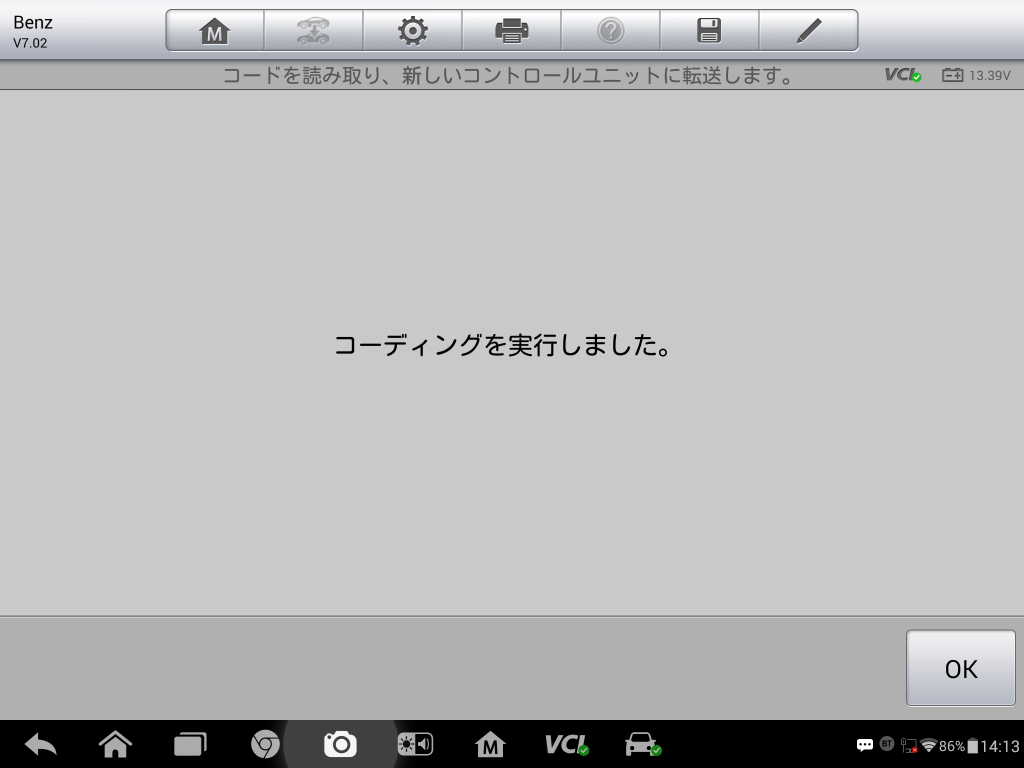
Task: Open recent apps overview
Action: [x=190, y=744]
